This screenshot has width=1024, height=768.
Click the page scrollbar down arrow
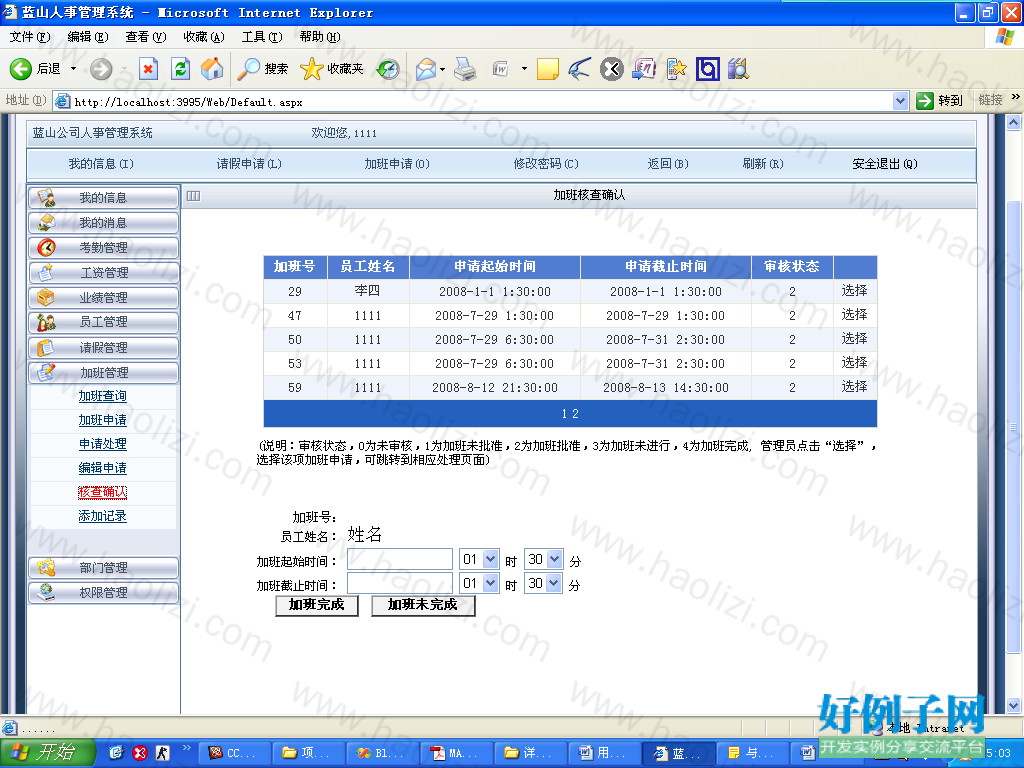tap(1014, 705)
